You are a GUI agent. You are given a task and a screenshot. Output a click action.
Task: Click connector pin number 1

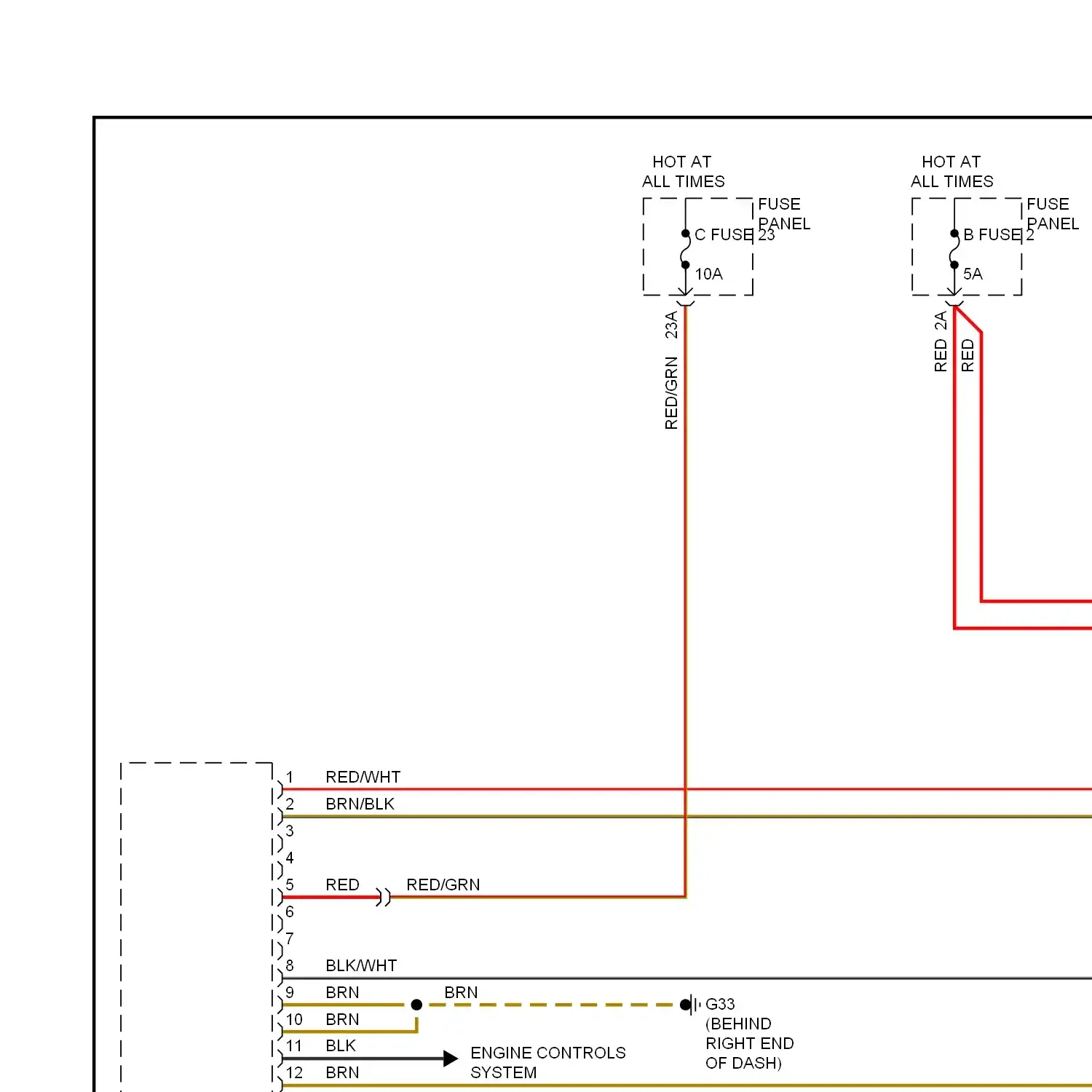[290, 777]
